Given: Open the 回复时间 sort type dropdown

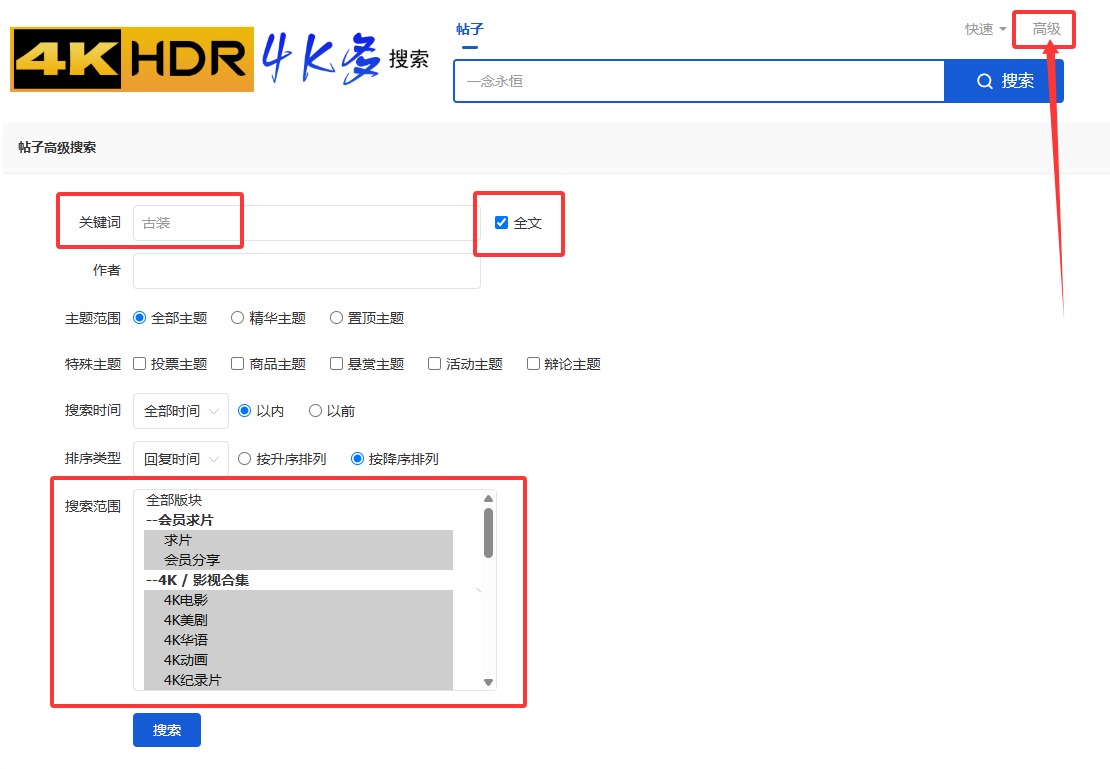Looking at the screenshot, I should 181,459.
